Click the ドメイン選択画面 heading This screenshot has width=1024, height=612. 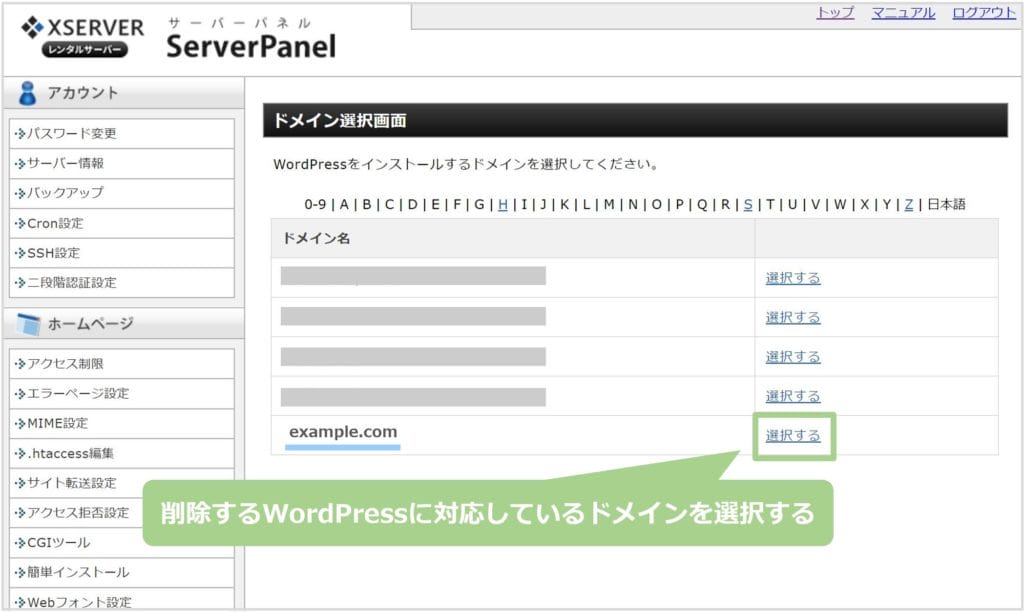pos(340,120)
